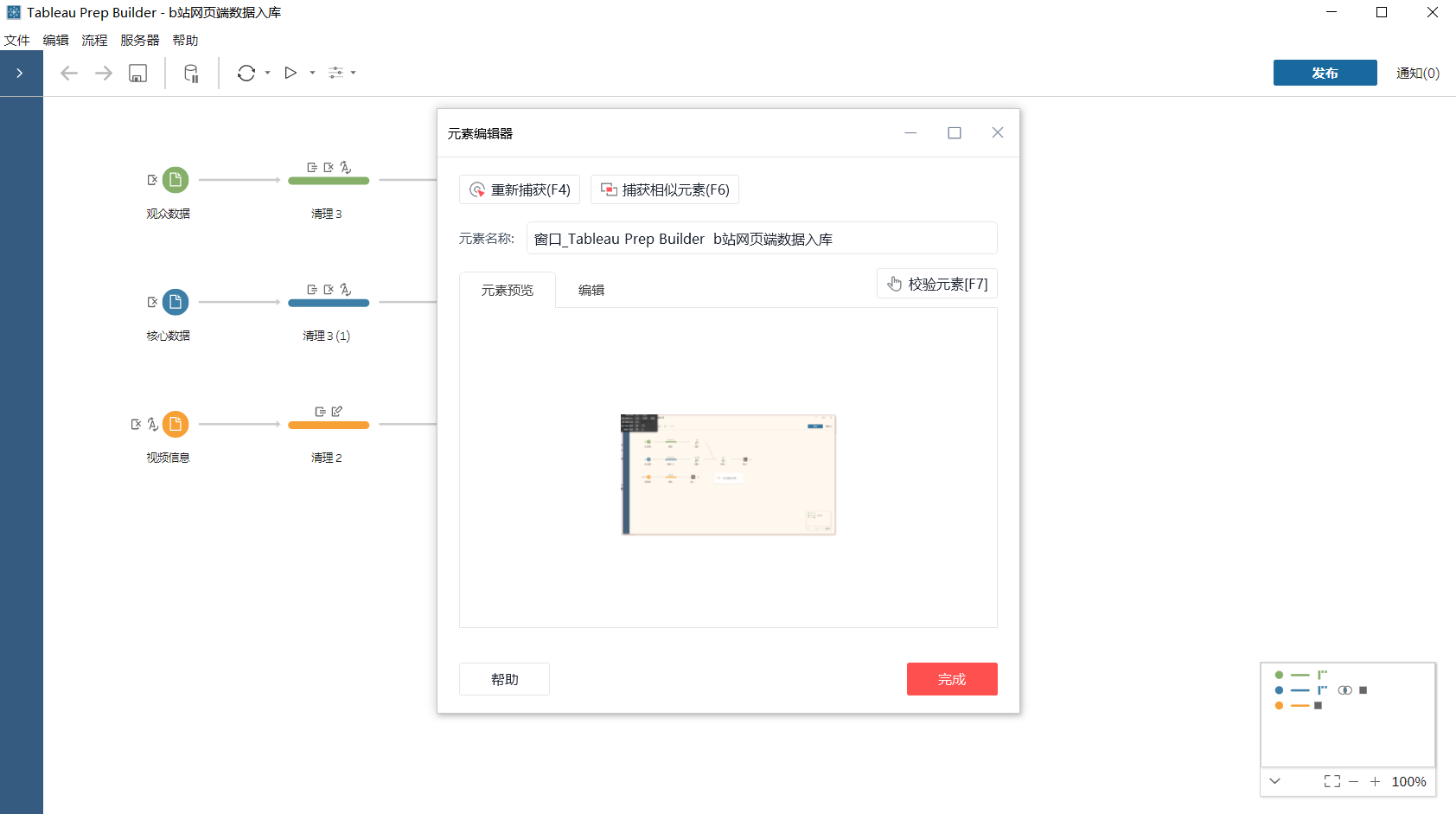Click the 100% zoom level value
The width and height of the screenshot is (1456, 814).
[1408, 782]
